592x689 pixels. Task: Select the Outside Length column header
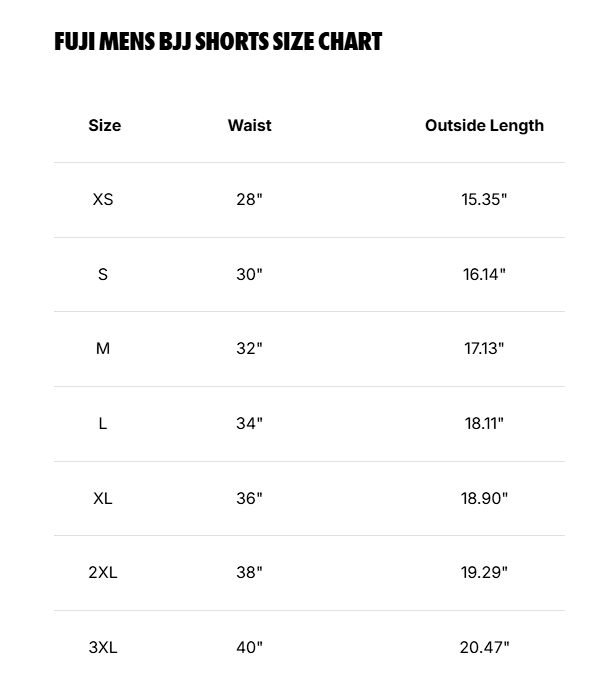[x=484, y=126]
